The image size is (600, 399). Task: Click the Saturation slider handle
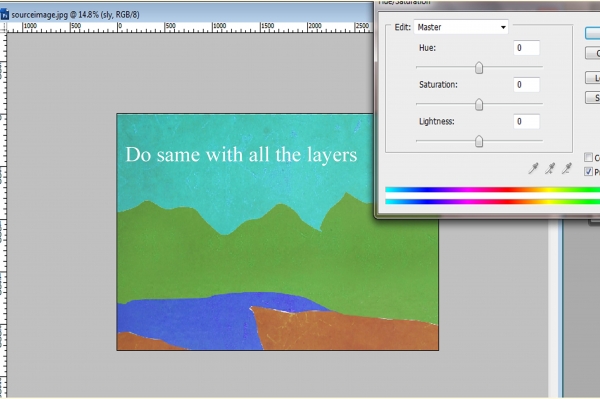[479, 104]
